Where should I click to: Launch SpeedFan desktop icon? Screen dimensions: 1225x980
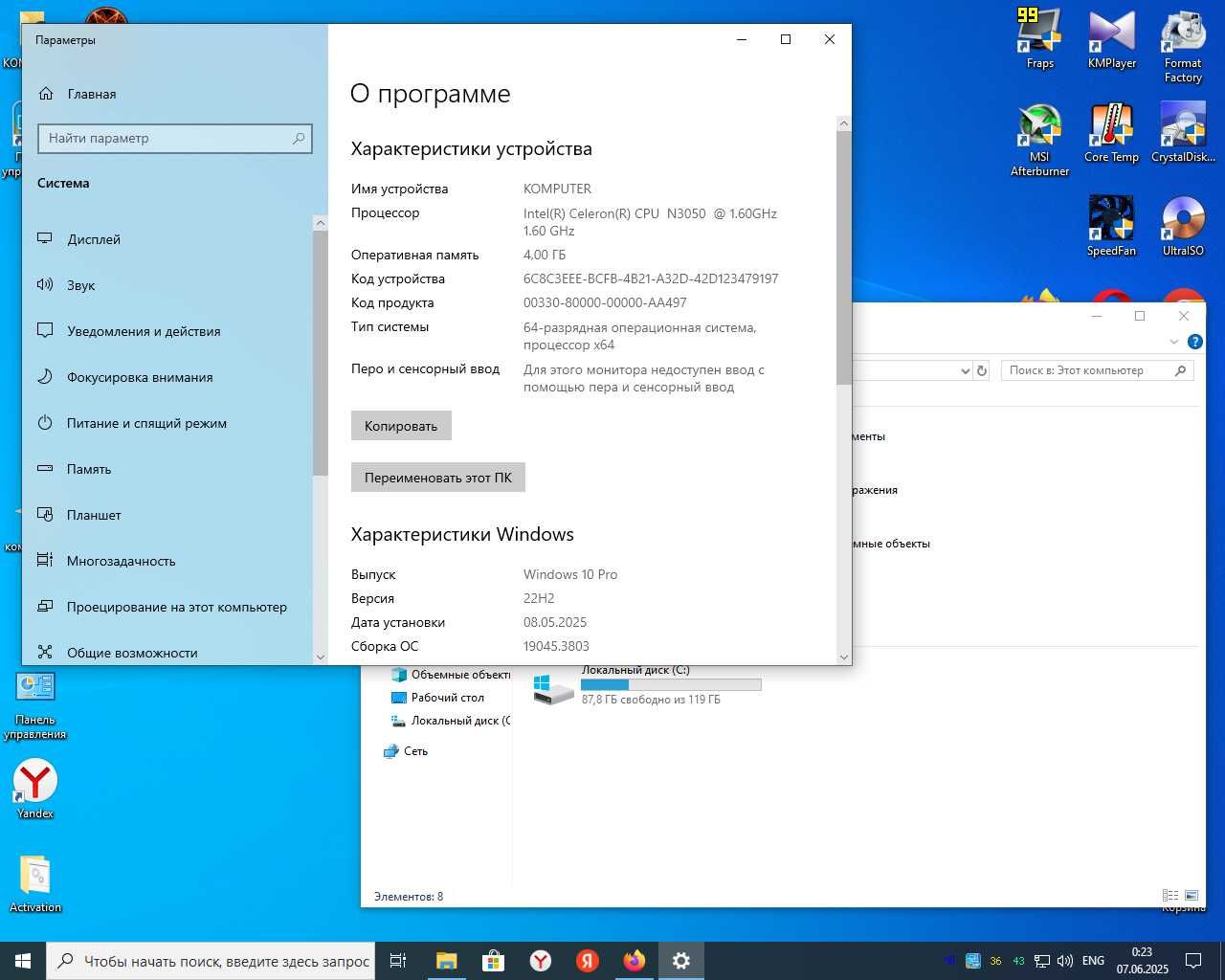1111,226
